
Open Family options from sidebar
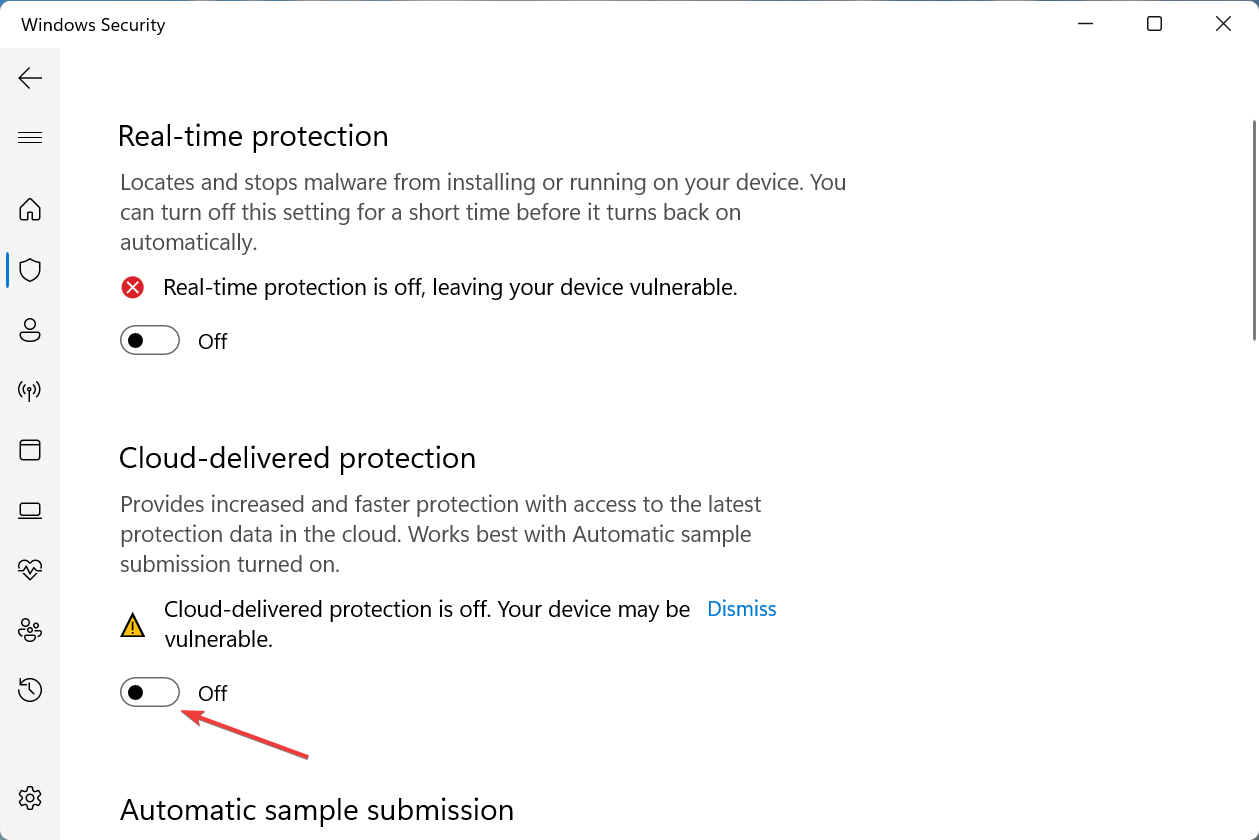pos(30,630)
